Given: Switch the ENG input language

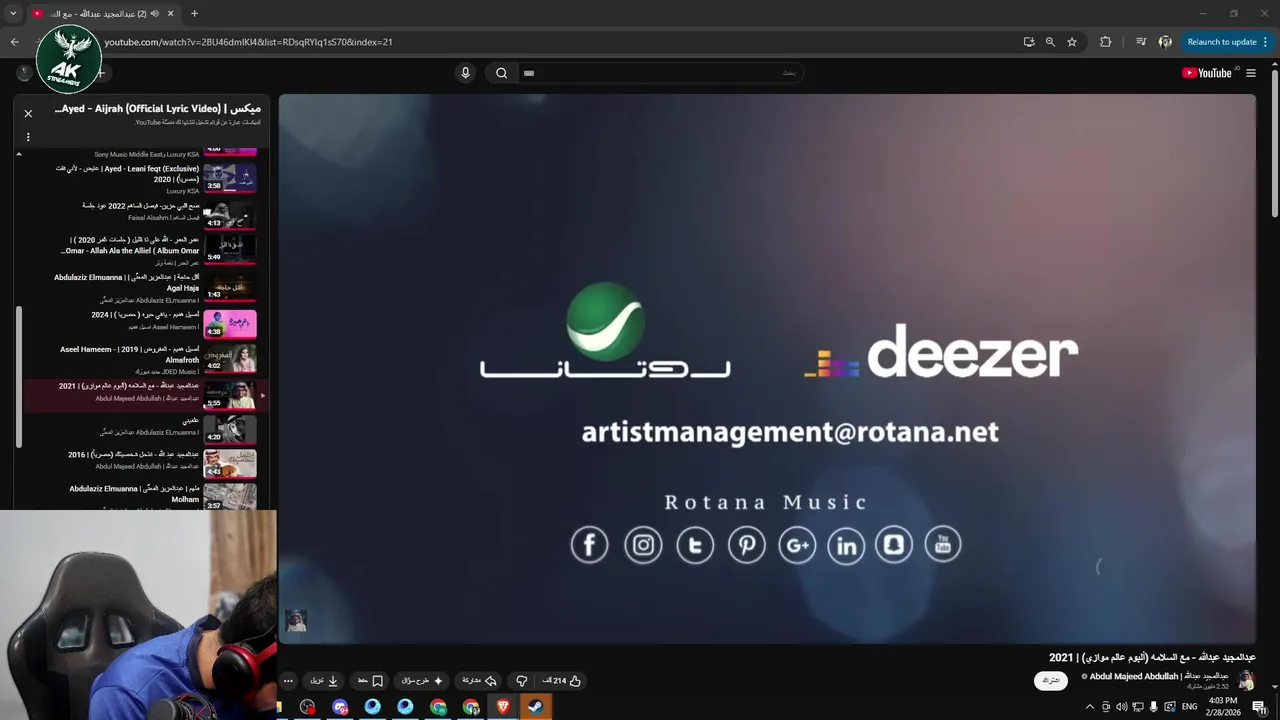Looking at the screenshot, I should pyautogui.click(x=1189, y=707).
